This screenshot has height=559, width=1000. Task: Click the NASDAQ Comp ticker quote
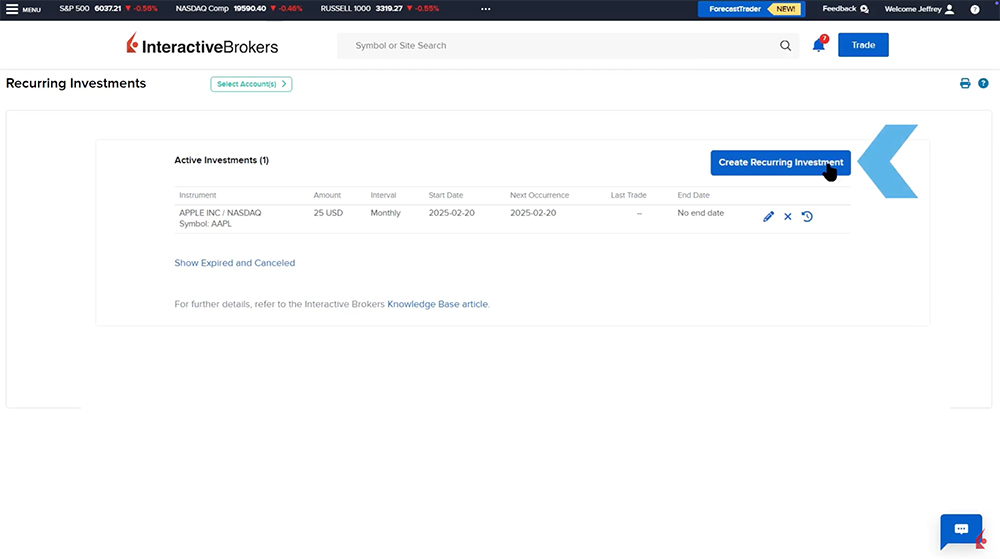click(x=239, y=9)
